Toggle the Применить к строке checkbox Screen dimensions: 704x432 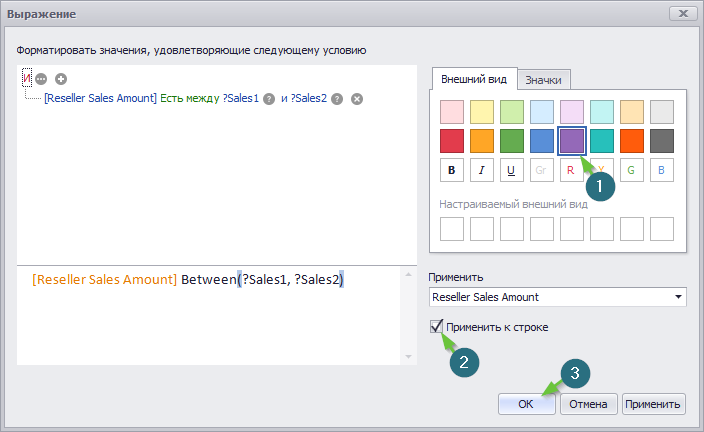[x=436, y=326]
